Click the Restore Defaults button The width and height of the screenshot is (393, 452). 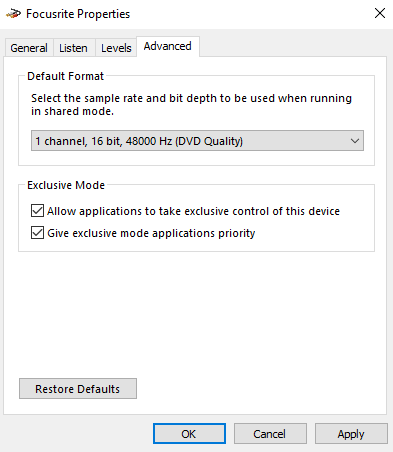pyautogui.click(x=78, y=389)
